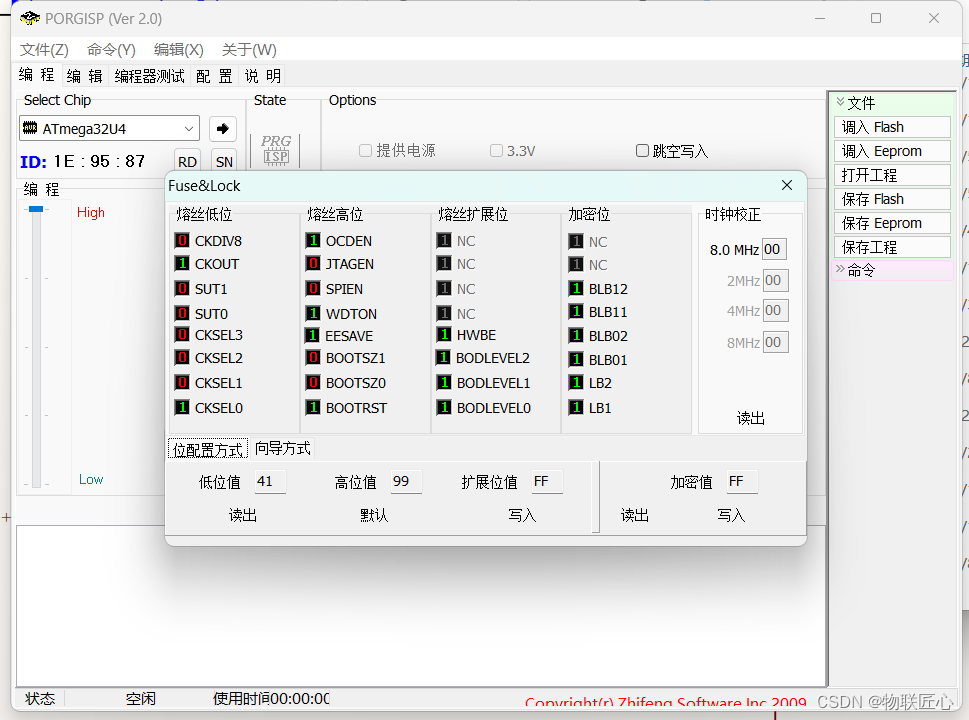Screen dimensions: 969x720
Task: Toggle the JTAGEN fuse bit
Action: [313, 264]
